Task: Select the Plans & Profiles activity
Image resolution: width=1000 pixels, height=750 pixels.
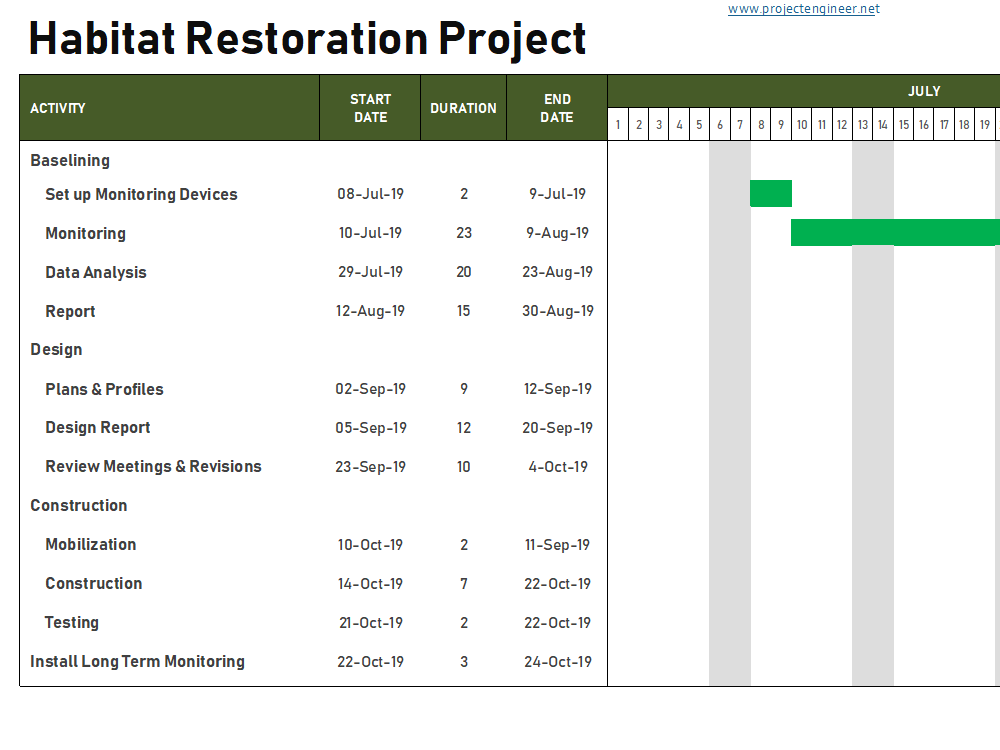Action: [x=104, y=389]
